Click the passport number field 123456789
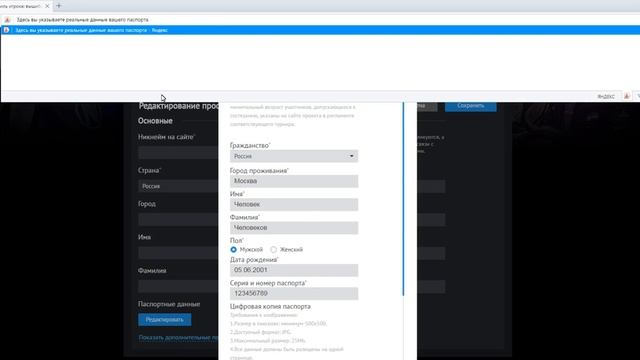The height and width of the screenshot is (360, 640). tap(294, 293)
